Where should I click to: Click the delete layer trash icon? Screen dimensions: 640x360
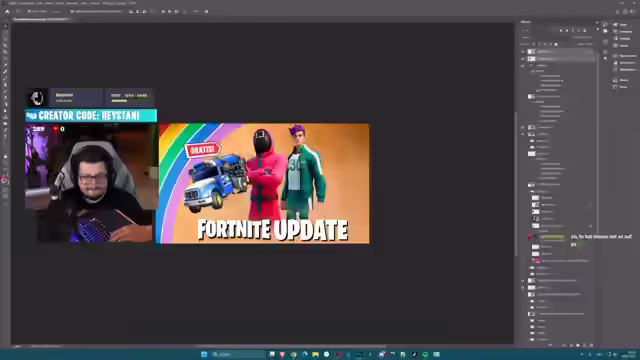[x=591, y=345]
